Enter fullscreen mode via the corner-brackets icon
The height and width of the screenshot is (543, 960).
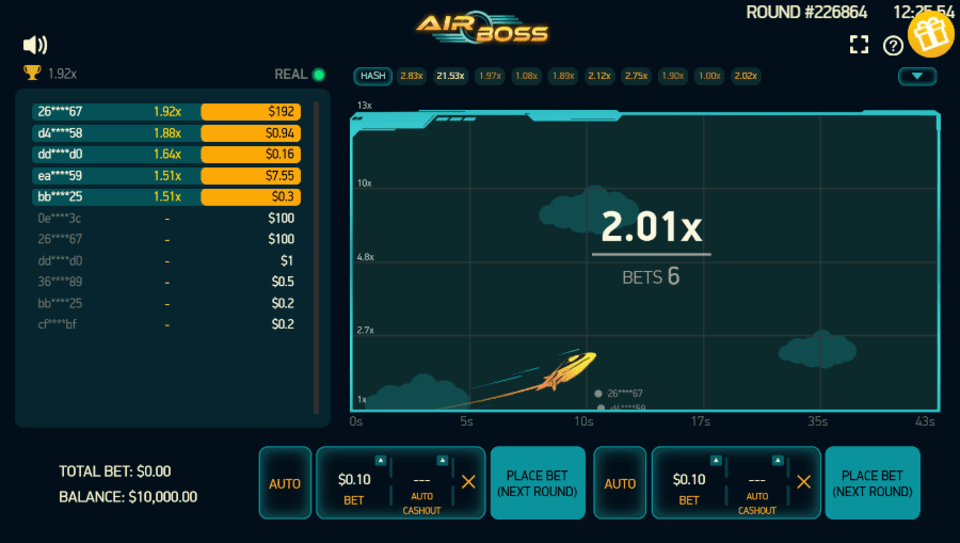pyautogui.click(x=859, y=45)
